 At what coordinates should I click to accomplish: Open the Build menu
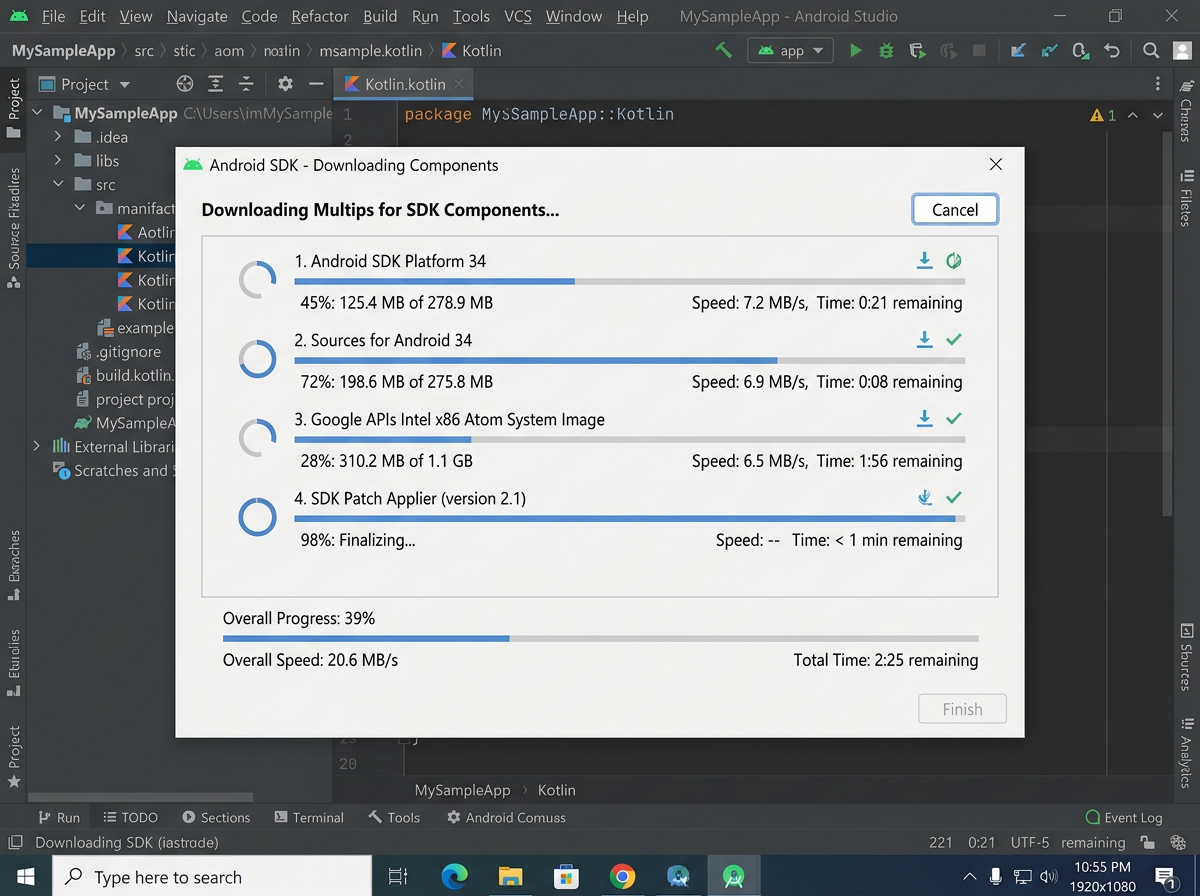pyautogui.click(x=380, y=16)
